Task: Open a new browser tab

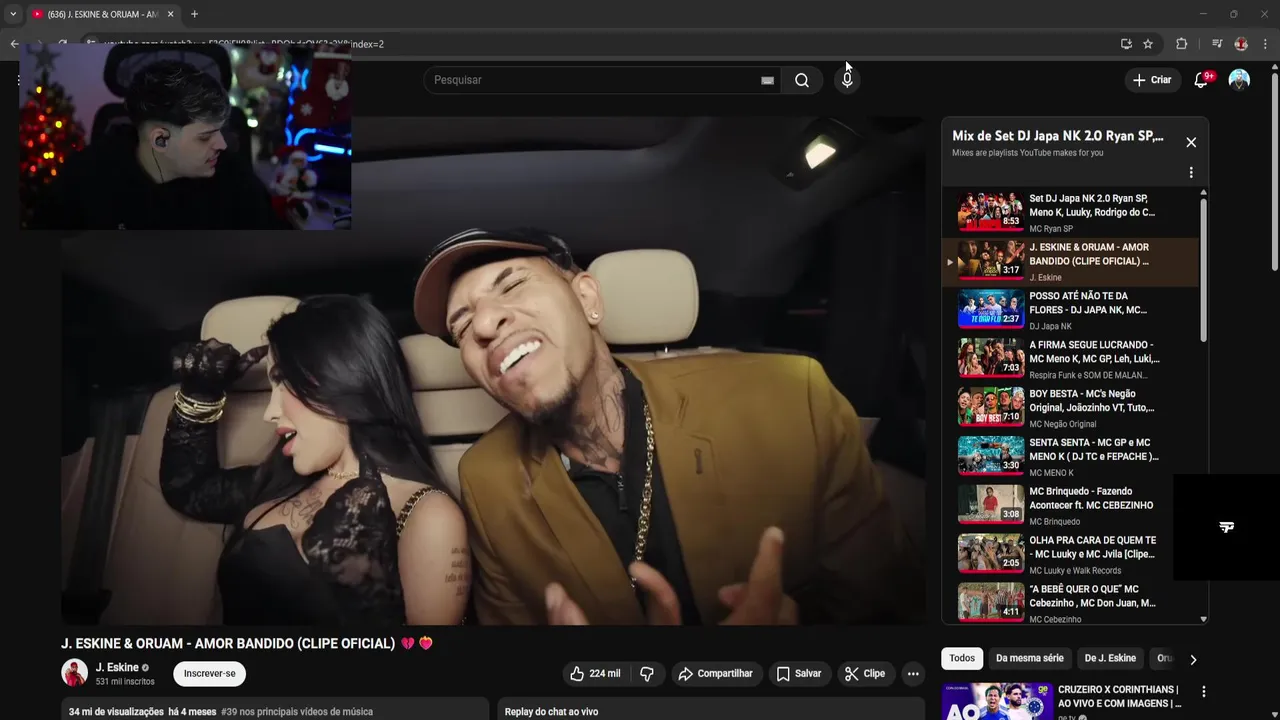Action: pos(194,14)
